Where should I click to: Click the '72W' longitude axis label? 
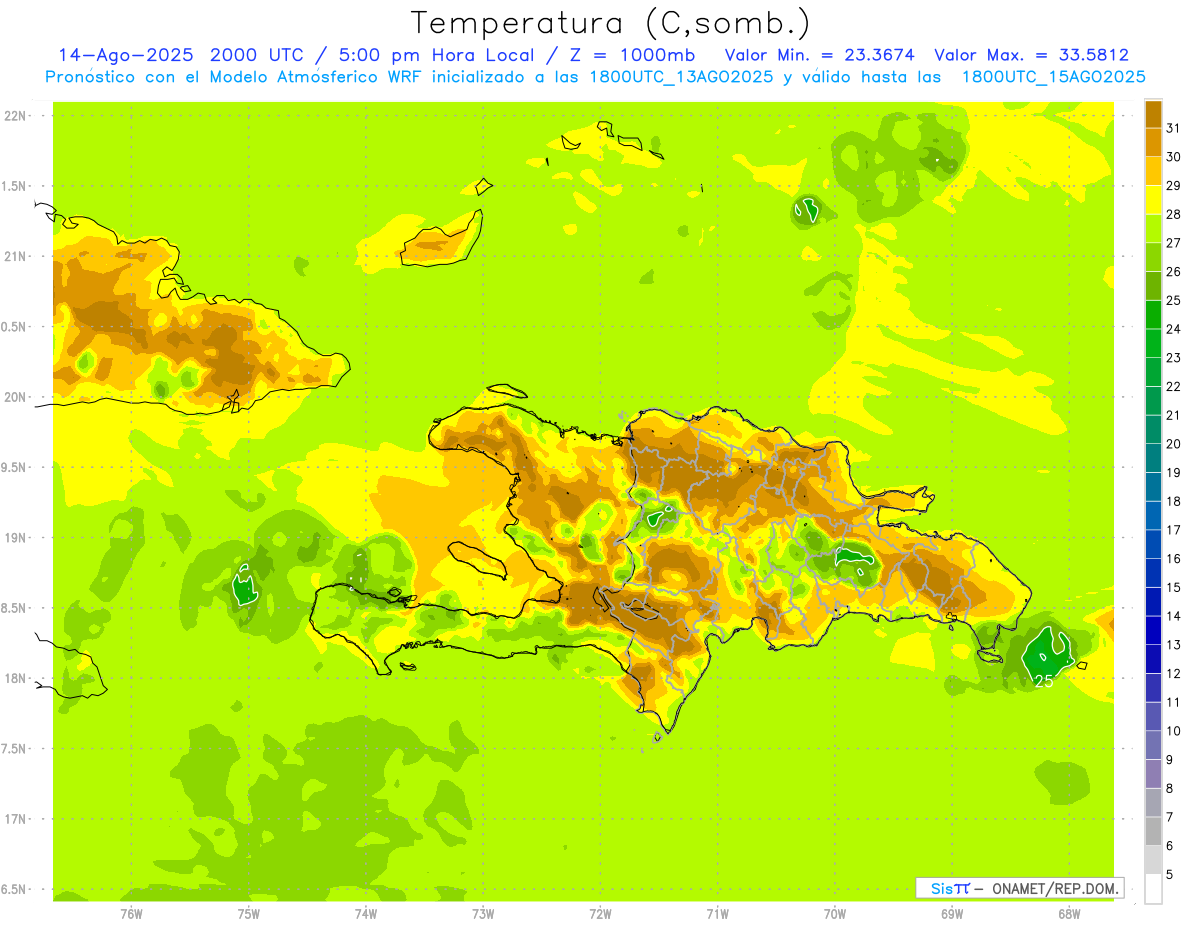(600, 913)
